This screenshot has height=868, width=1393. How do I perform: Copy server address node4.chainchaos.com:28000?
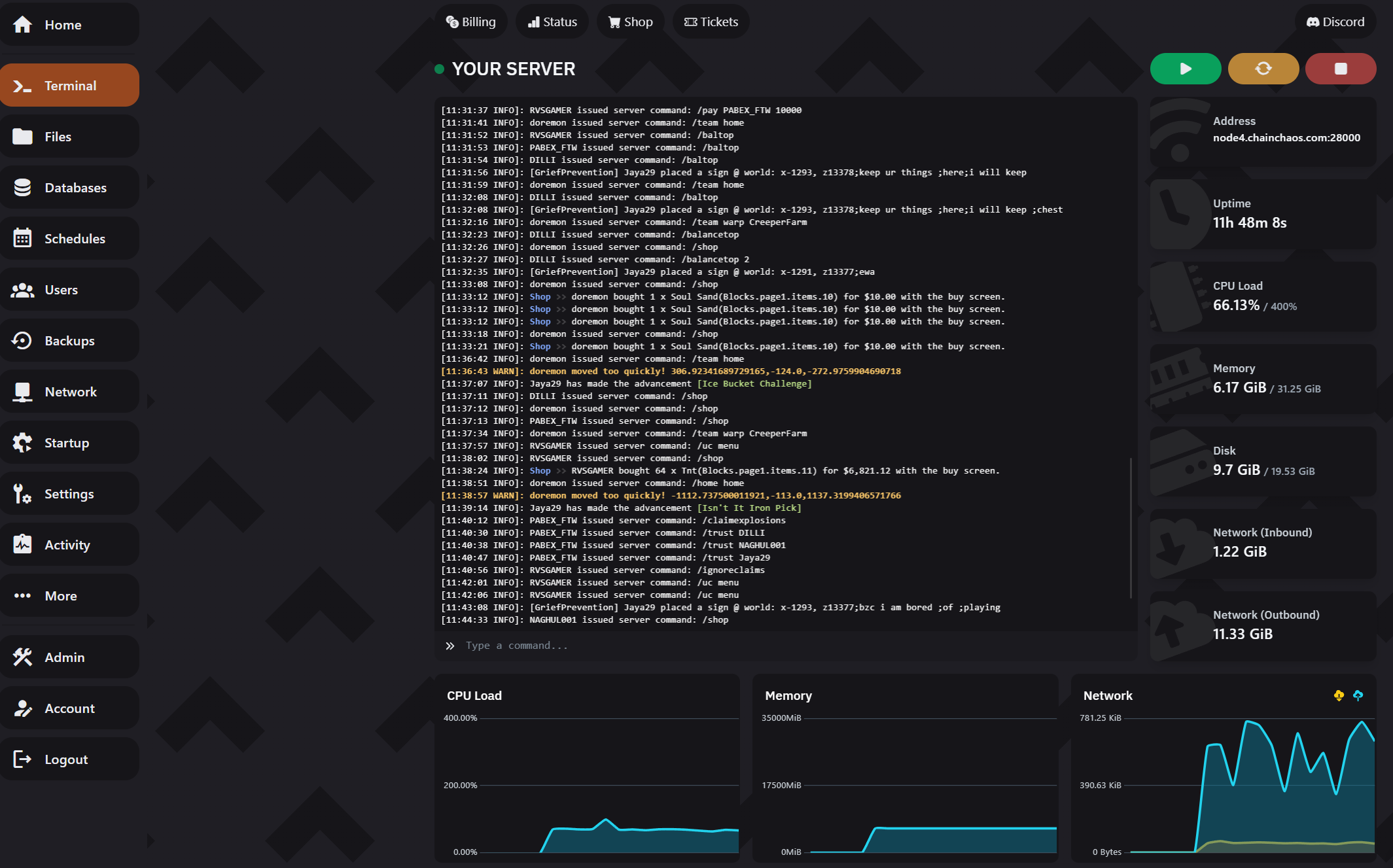coord(1286,138)
